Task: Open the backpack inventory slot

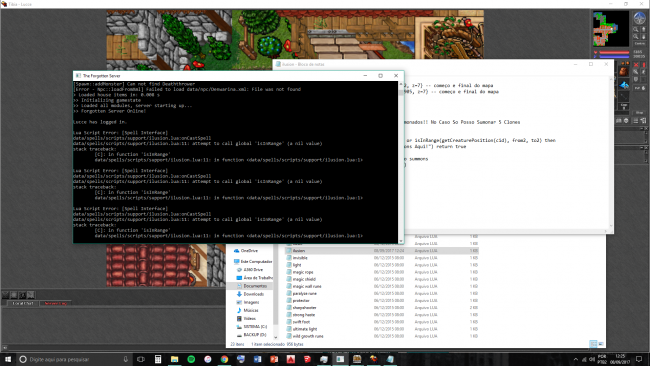Action: pos(624,71)
